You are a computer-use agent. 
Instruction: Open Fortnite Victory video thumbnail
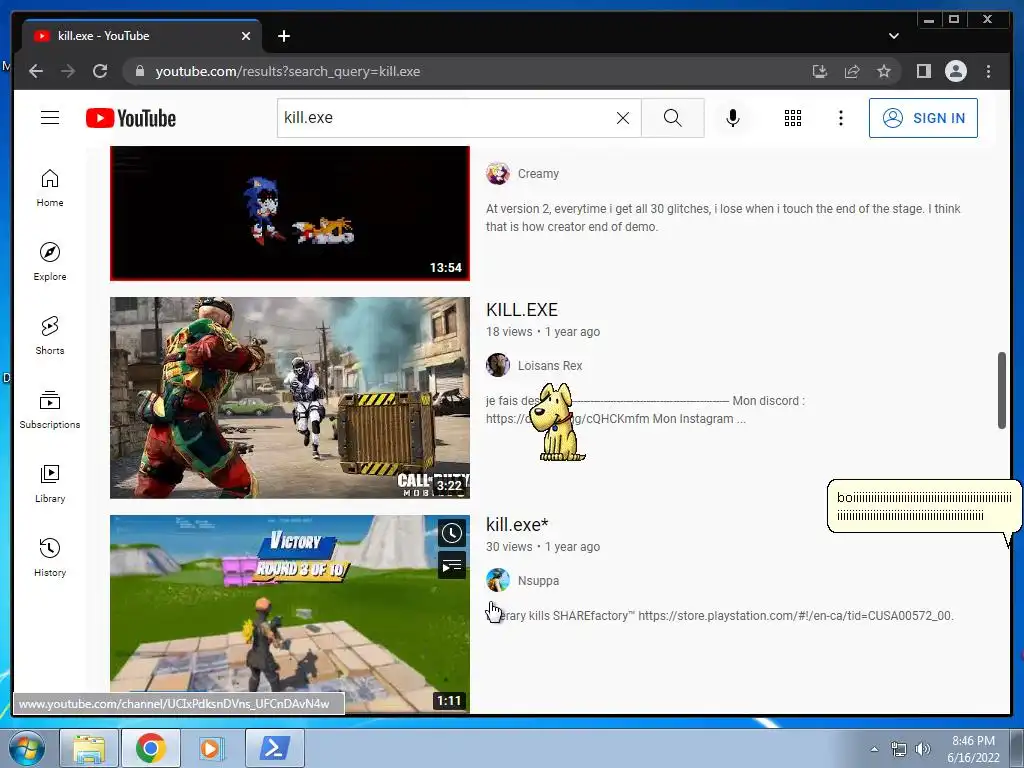click(289, 614)
